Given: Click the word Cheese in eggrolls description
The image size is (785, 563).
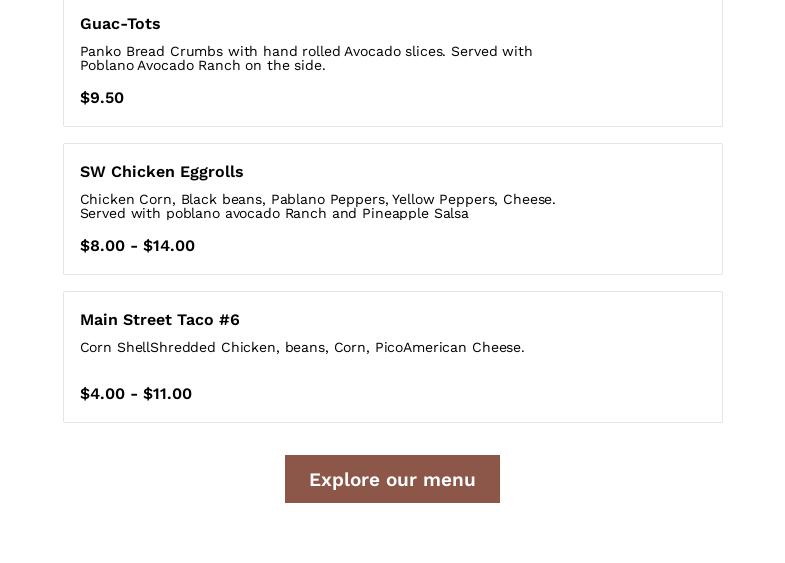Looking at the screenshot, I should click(x=528, y=199).
